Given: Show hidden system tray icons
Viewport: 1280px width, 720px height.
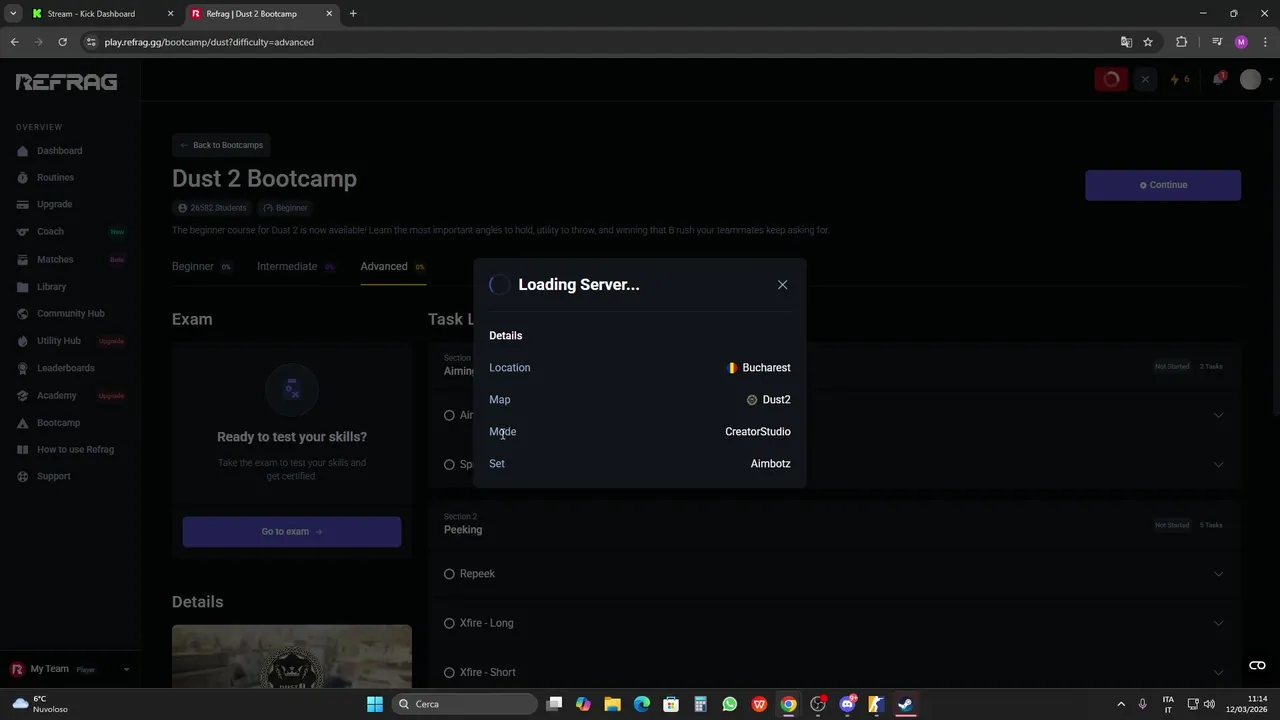Looking at the screenshot, I should pos(1121,704).
